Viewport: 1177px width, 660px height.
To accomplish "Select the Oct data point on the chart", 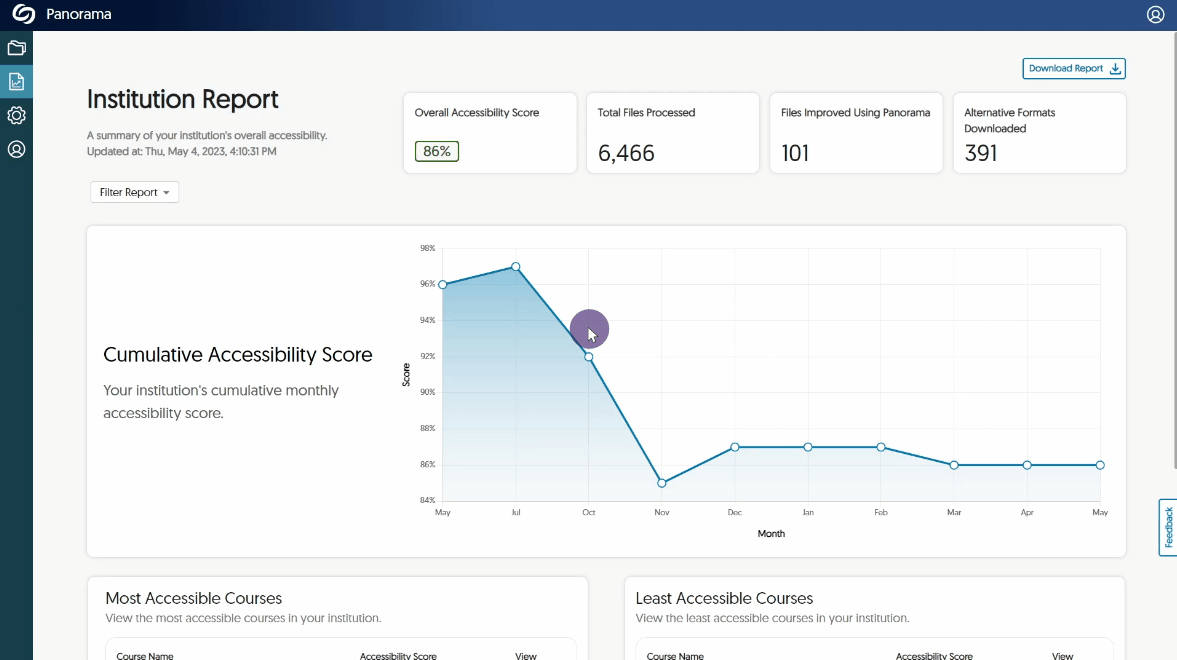I will click(x=589, y=357).
